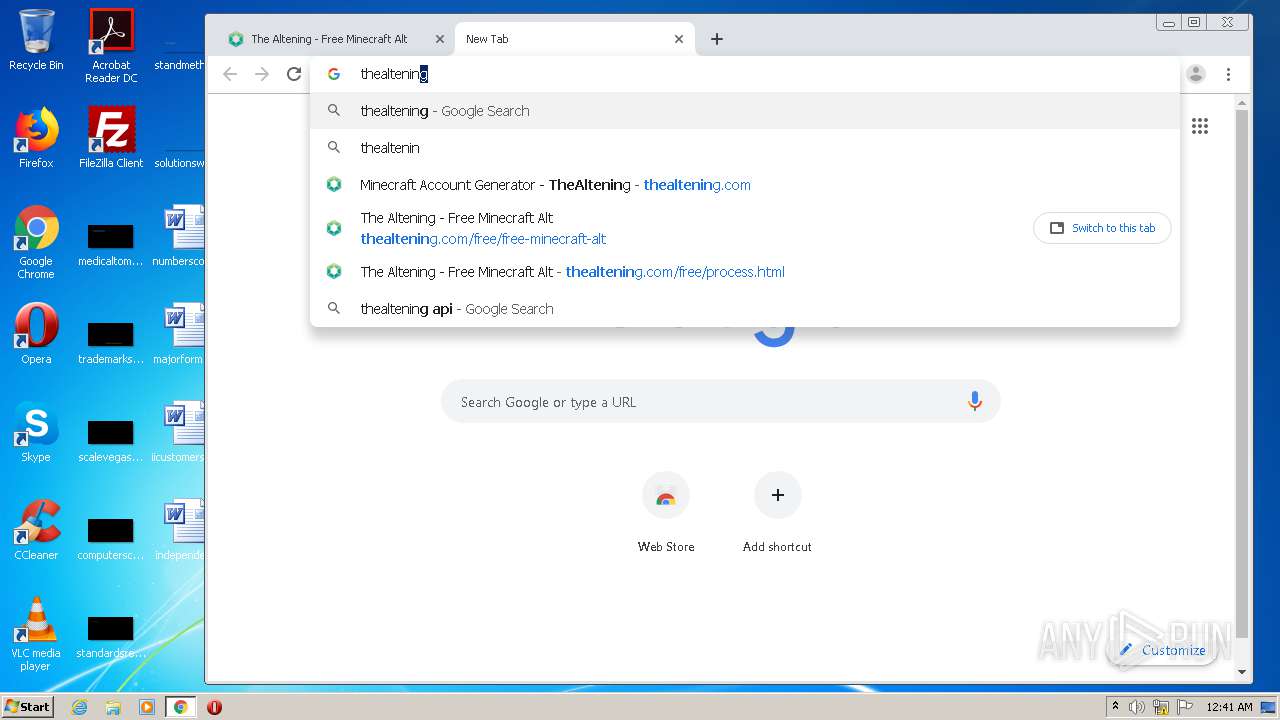Click the volume speaker tray icon
1280x720 pixels.
click(x=1137, y=707)
